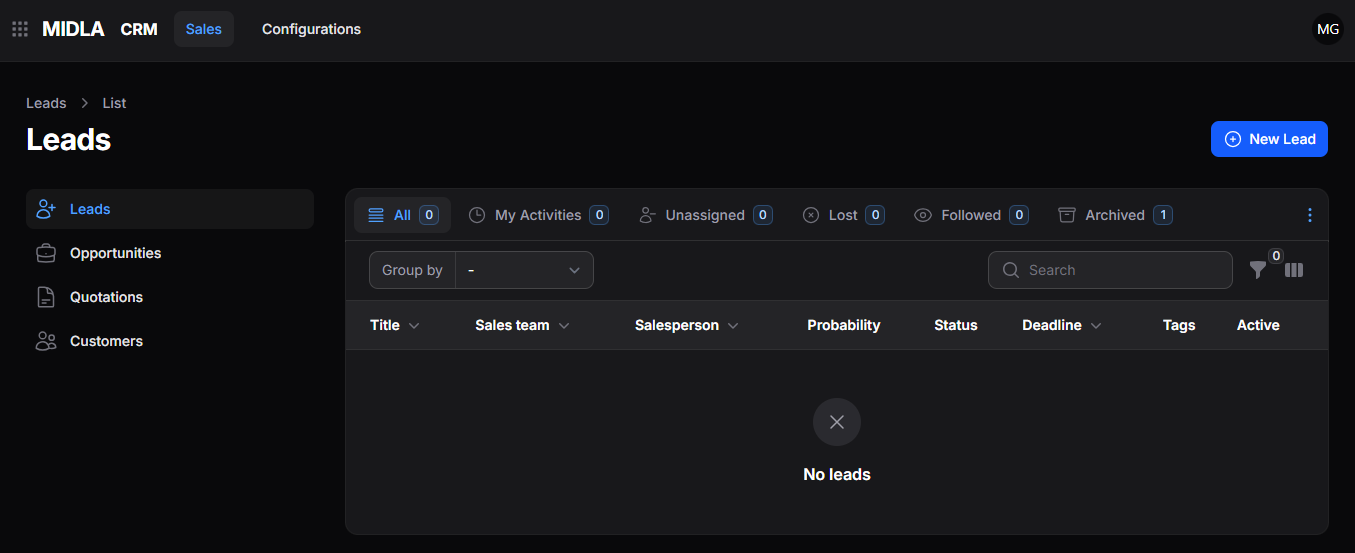Image resolution: width=1355 pixels, height=553 pixels.
Task: Switch to the All tab
Action: [402, 215]
